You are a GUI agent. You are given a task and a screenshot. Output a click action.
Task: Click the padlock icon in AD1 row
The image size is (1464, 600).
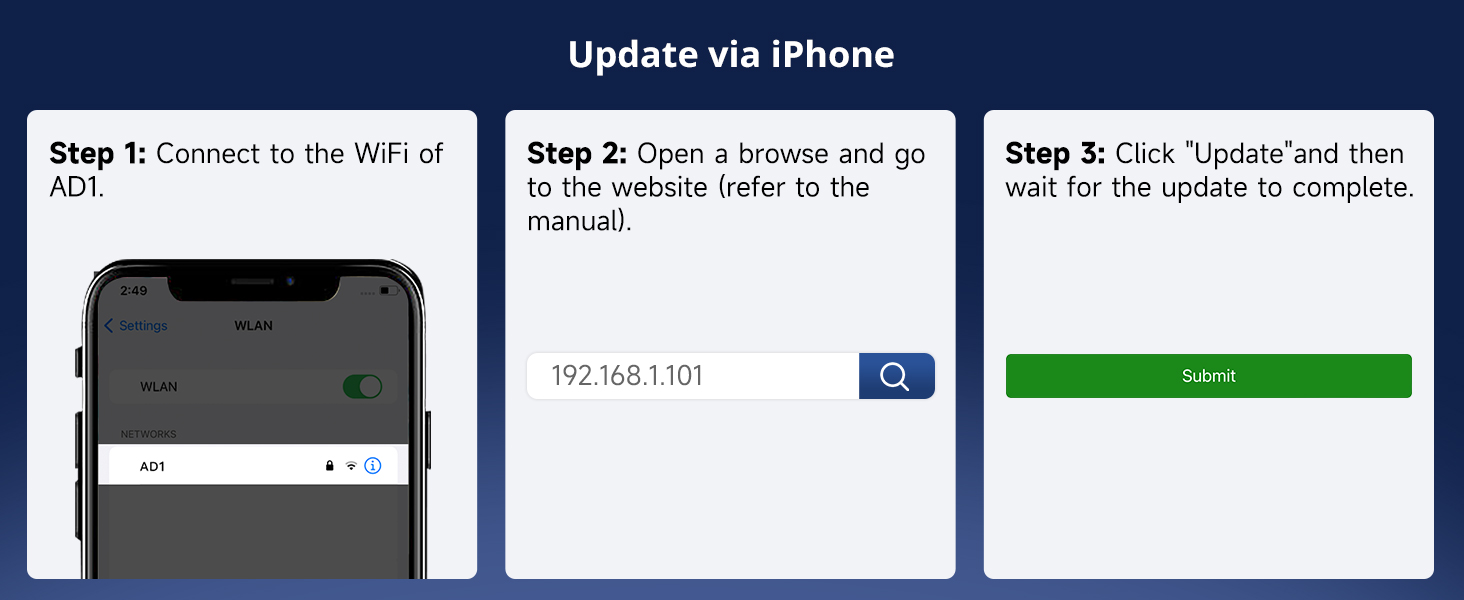[330, 466]
